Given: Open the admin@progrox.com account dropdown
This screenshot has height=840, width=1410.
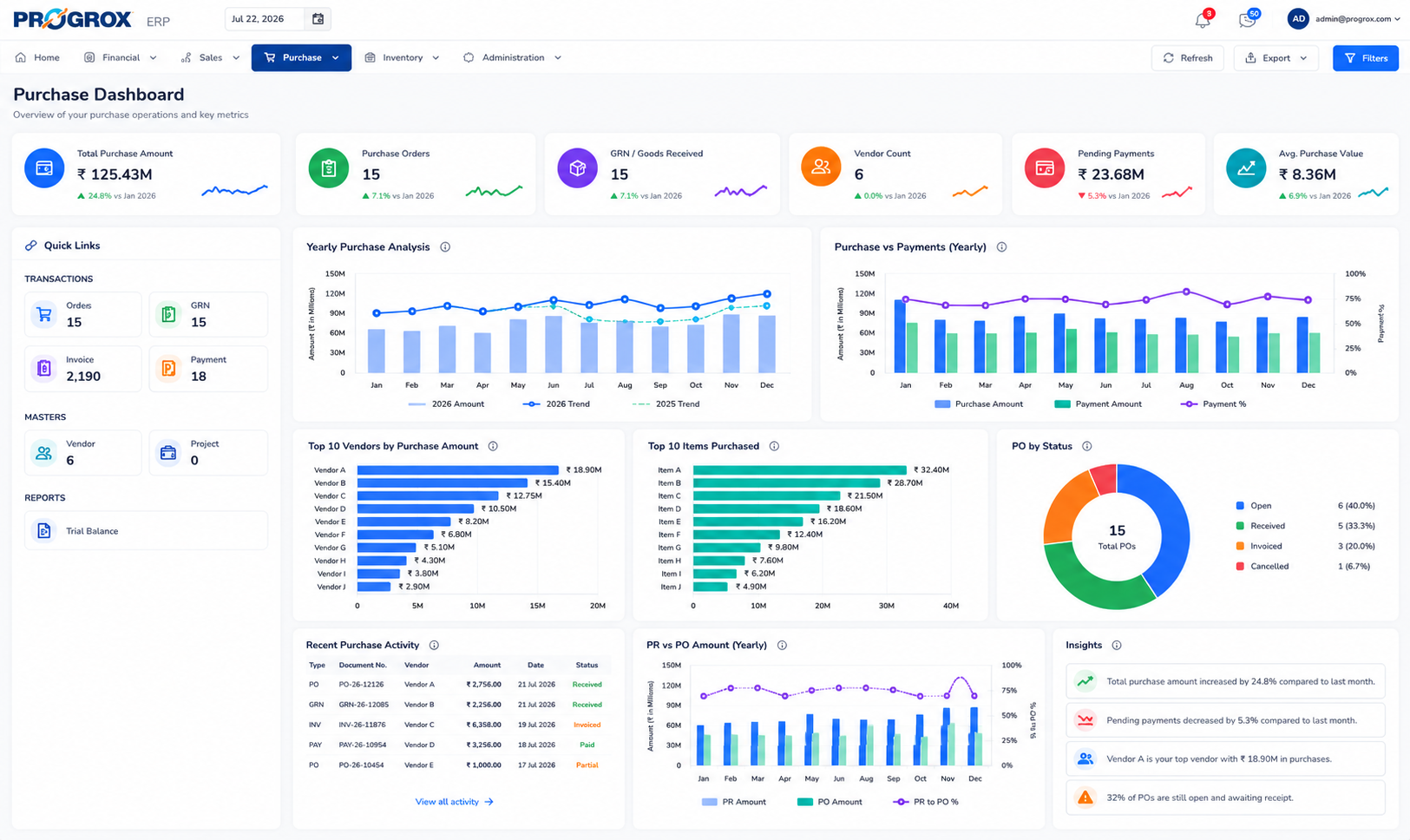Looking at the screenshot, I should point(1358,19).
